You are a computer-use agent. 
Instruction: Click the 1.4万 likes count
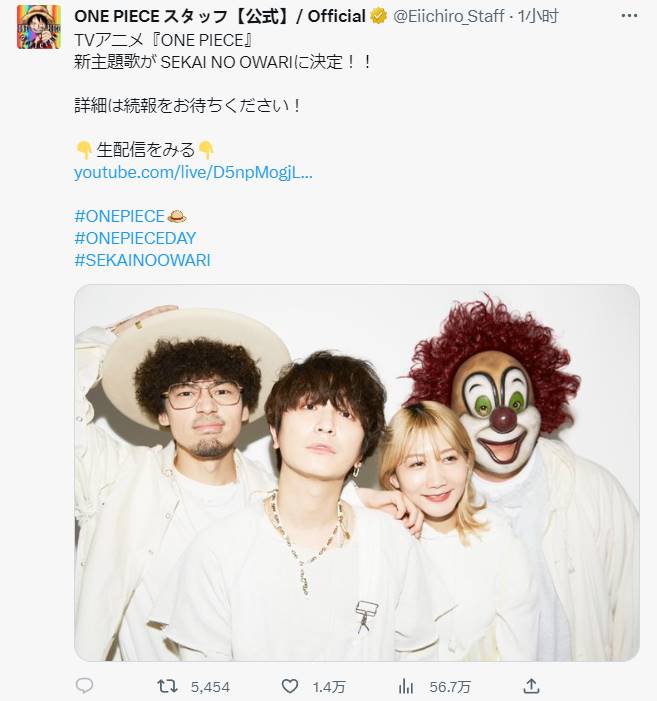pyautogui.click(x=329, y=687)
